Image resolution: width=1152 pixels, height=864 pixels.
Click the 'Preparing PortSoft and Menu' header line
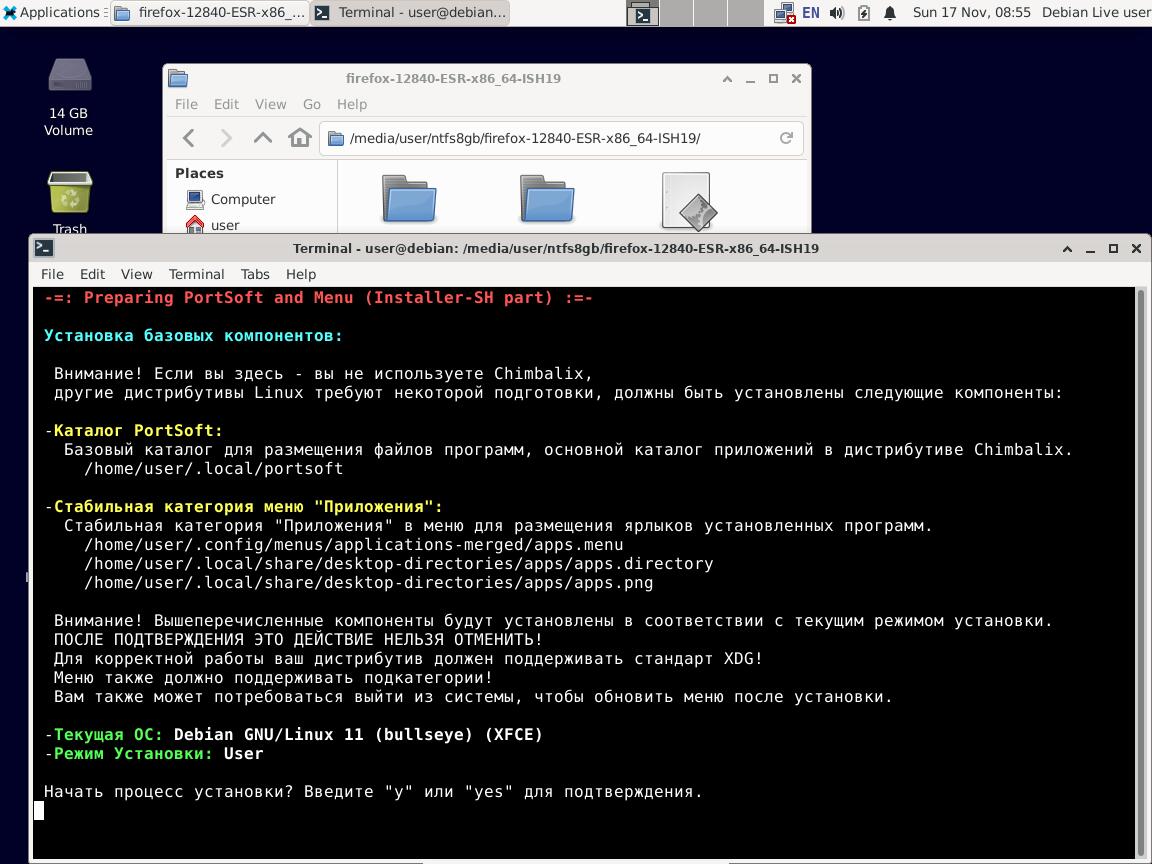[318, 298]
